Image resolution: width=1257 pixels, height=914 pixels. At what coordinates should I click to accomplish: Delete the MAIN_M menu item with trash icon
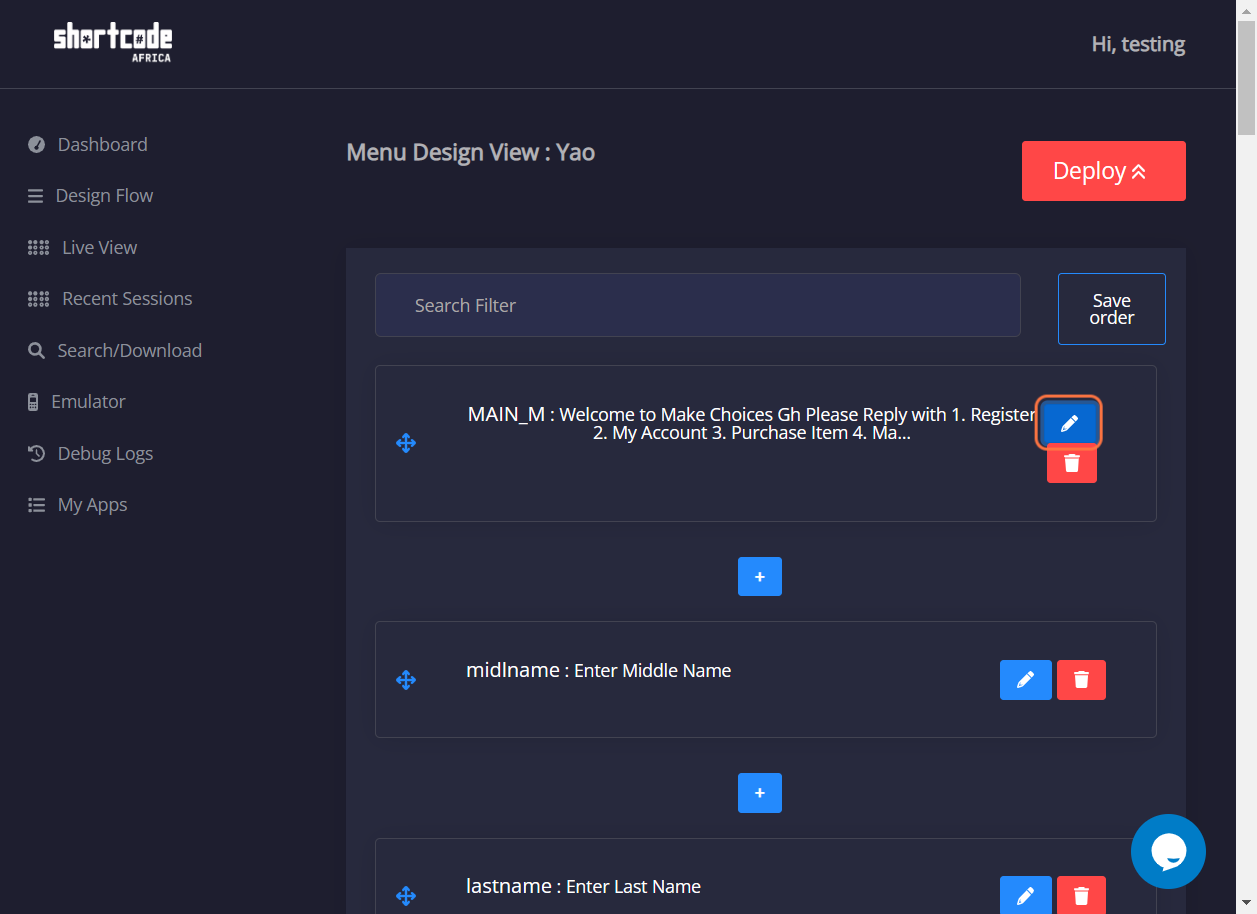point(1072,463)
